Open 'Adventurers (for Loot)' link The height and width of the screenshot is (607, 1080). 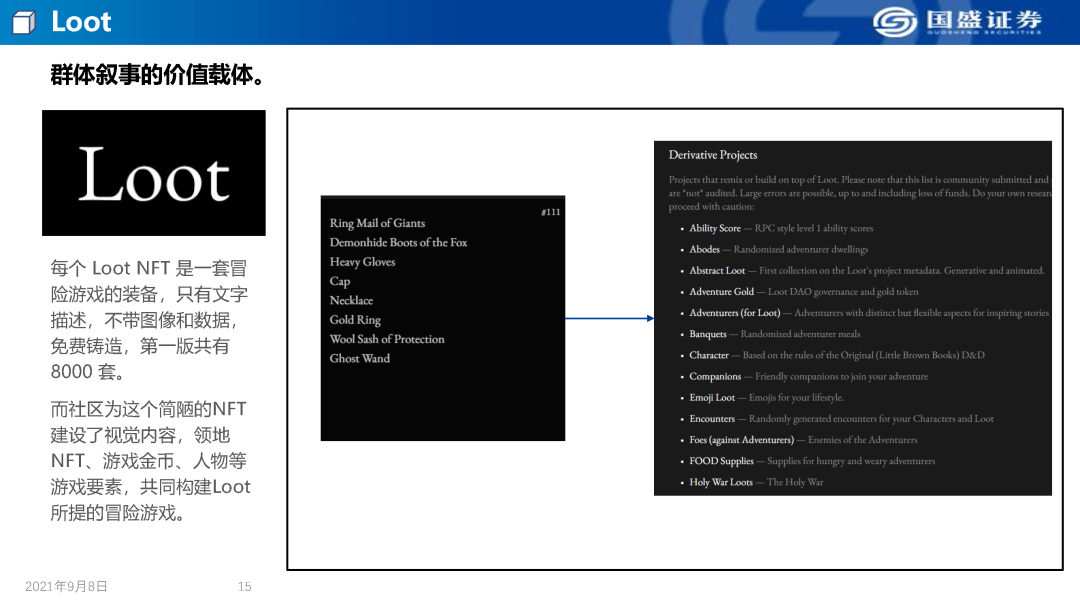[x=735, y=313]
